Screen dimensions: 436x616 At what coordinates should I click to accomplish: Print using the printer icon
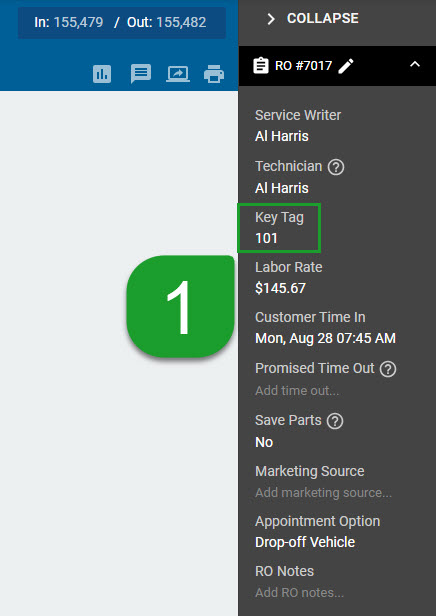click(214, 74)
